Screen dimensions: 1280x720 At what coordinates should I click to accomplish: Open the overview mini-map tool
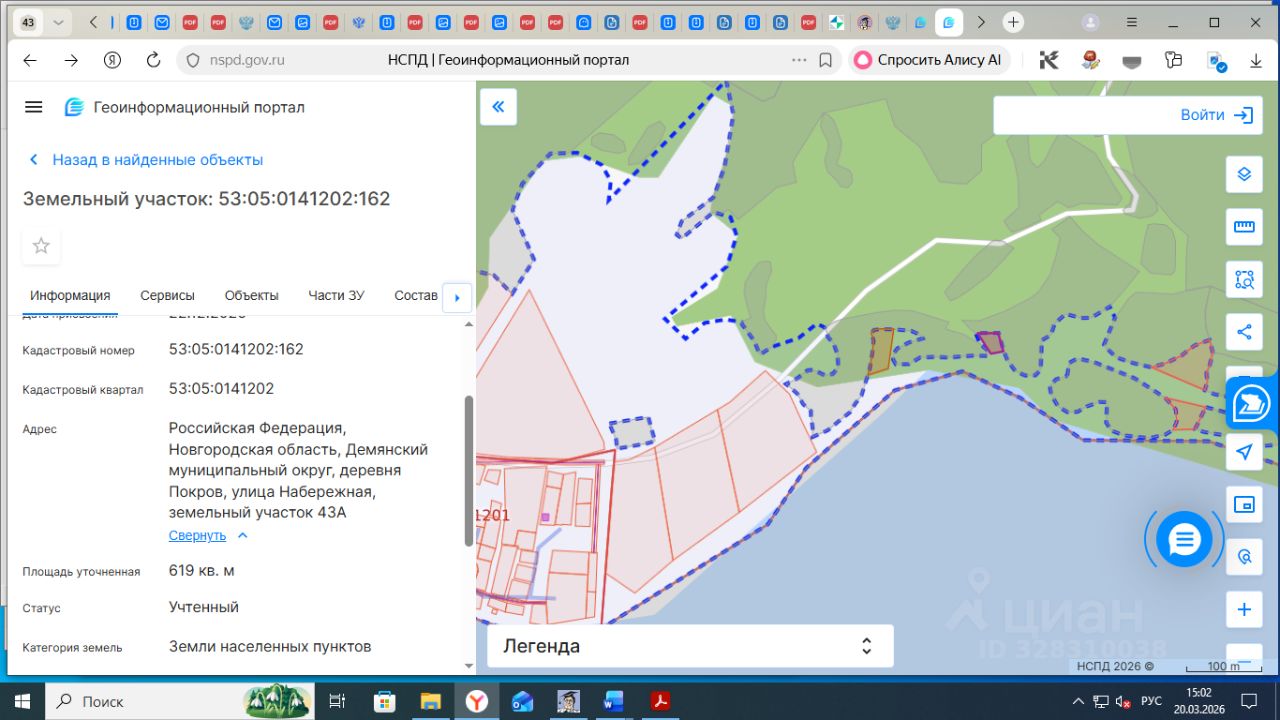1244,505
